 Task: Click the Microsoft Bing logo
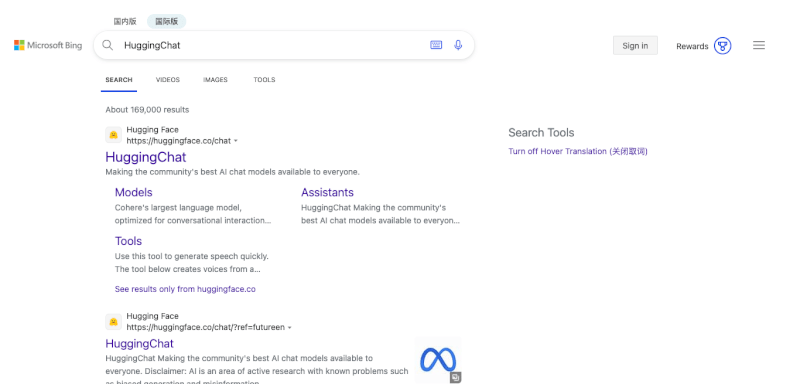pos(48,45)
